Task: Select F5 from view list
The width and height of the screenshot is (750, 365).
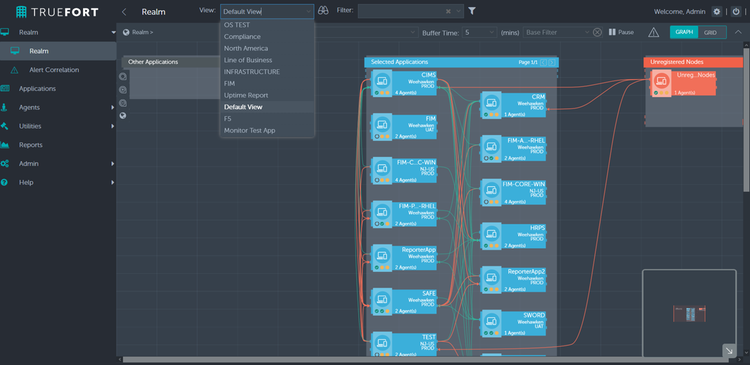Action: tap(267, 119)
